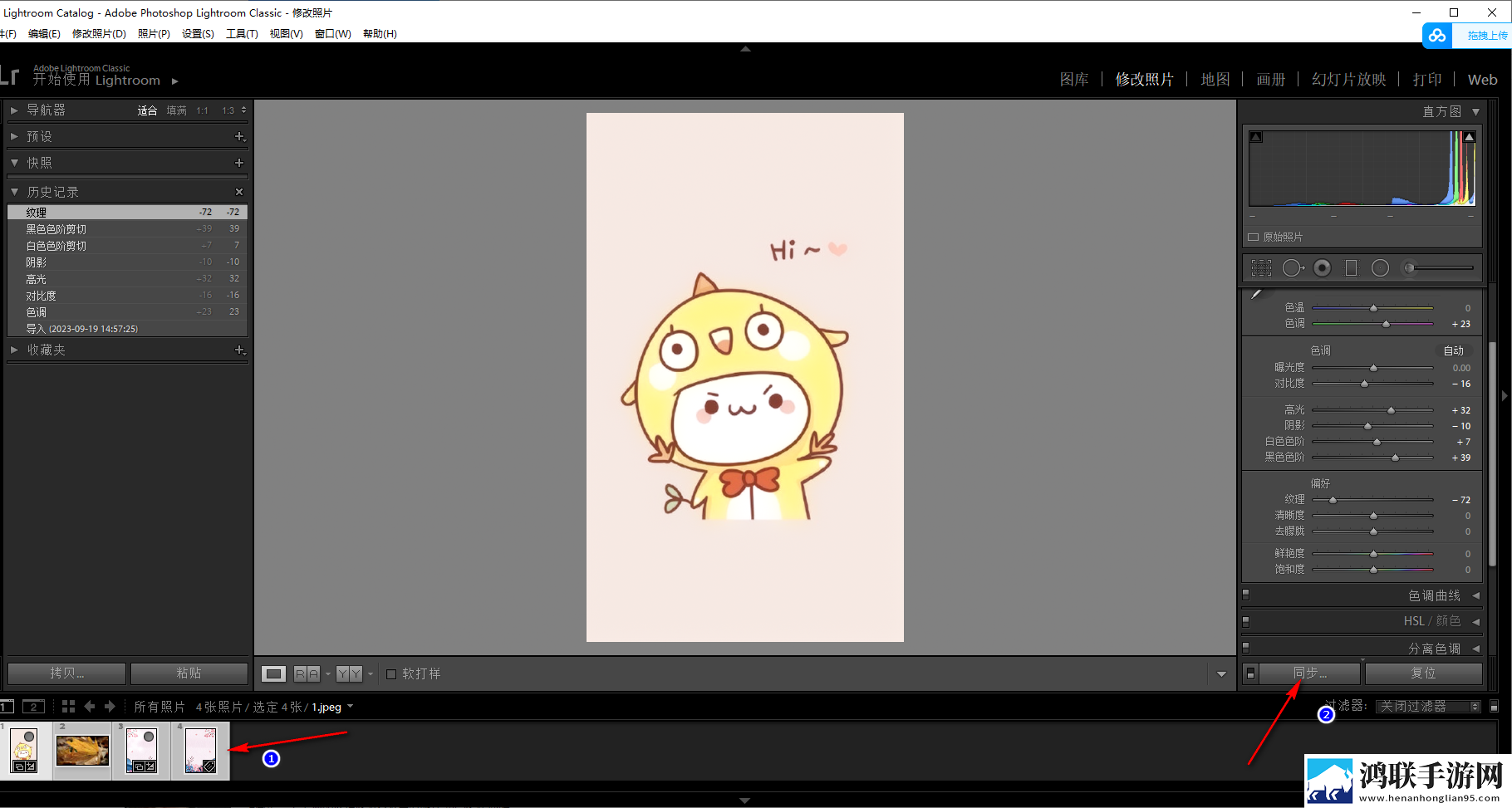Collapse the 快照 panel
The width and height of the screenshot is (1512, 808).
point(14,163)
